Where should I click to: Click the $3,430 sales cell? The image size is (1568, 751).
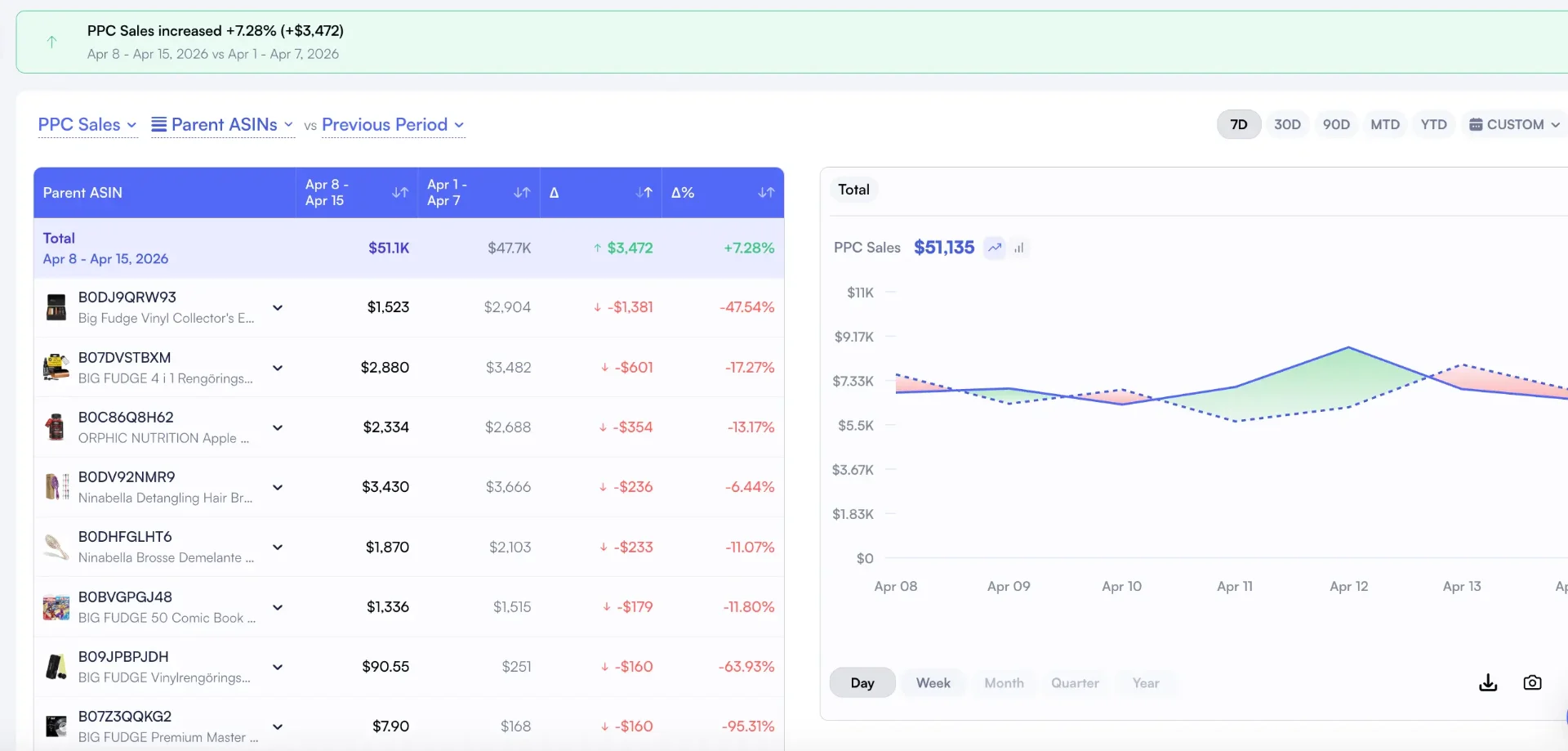click(385, 487)
